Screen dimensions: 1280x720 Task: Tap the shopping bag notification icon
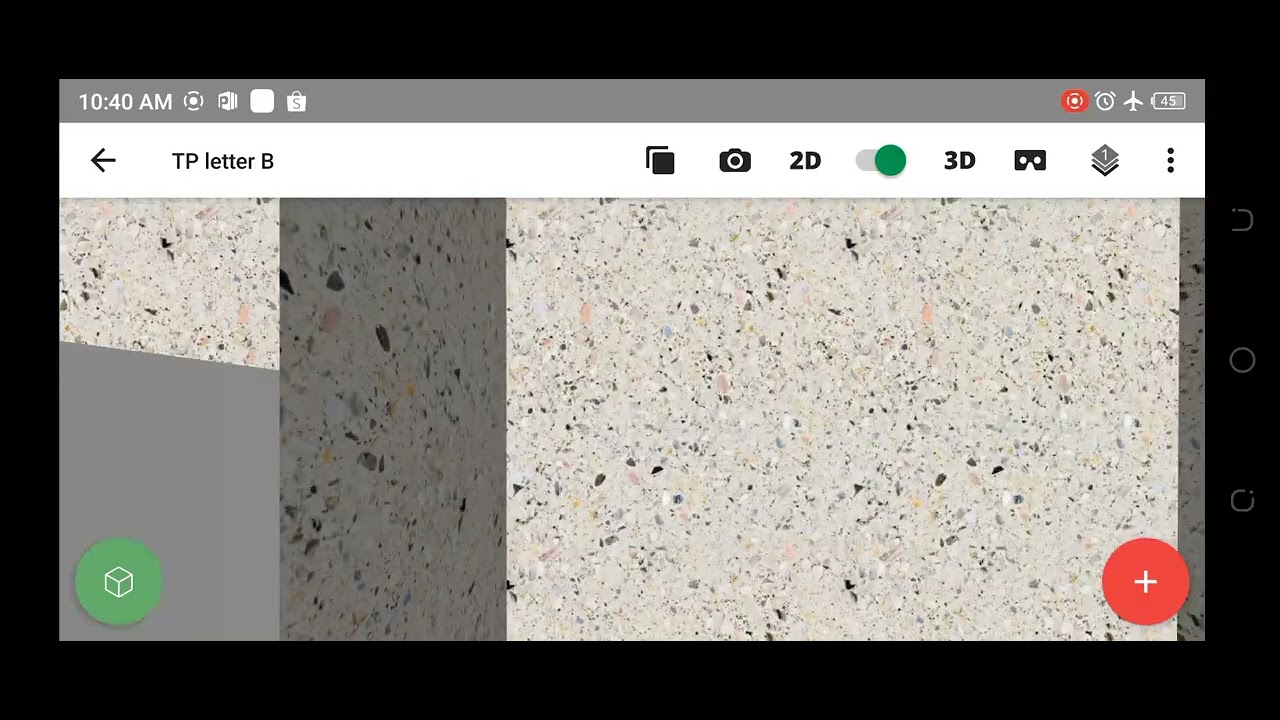(296, 101)
